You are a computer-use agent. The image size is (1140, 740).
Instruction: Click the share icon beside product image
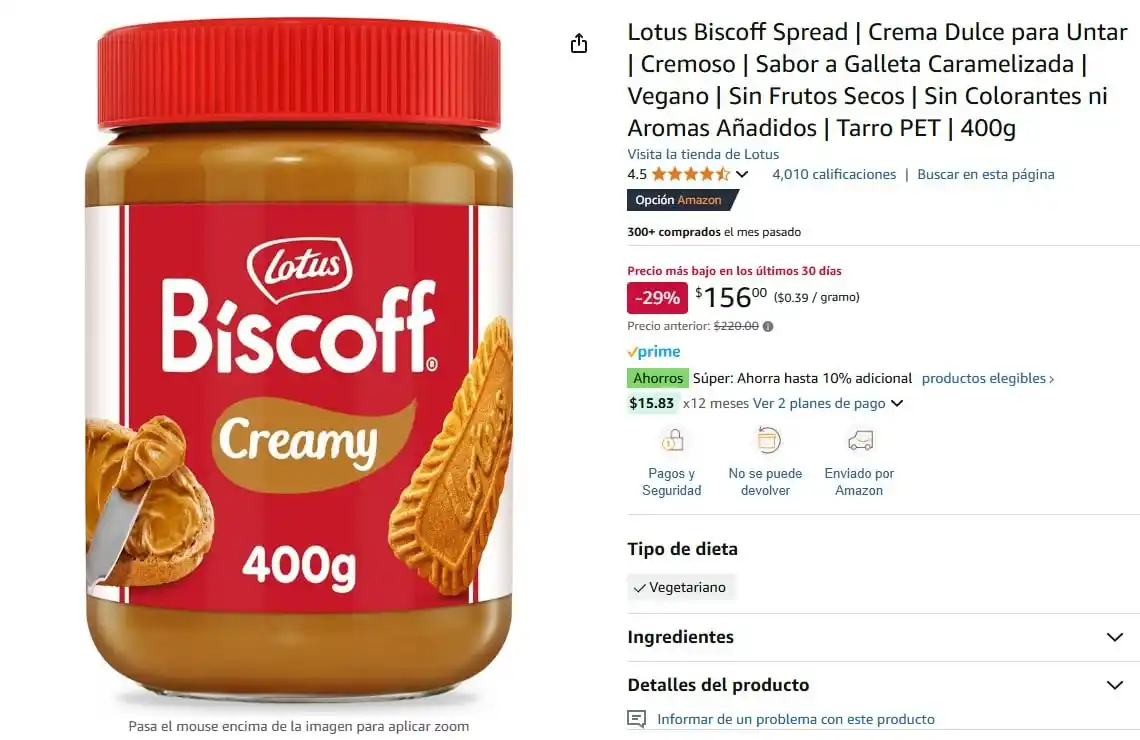coord(579,44)
